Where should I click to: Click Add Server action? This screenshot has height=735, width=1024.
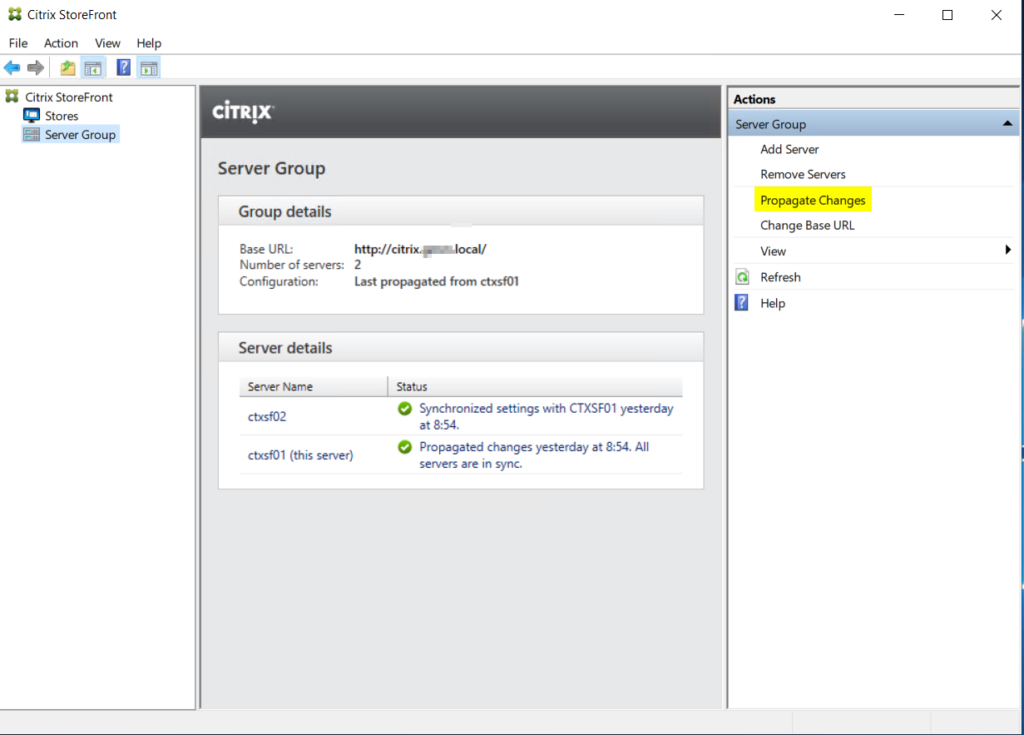[789, 149]
